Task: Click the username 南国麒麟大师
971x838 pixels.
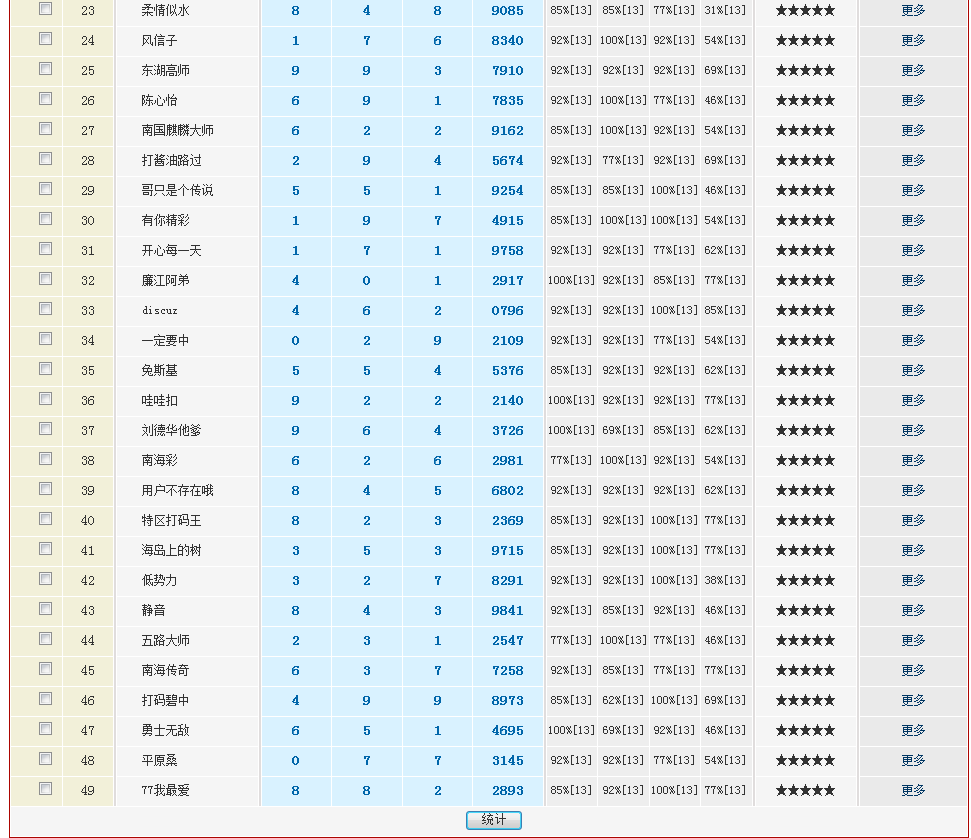Action: click(177, 130)
